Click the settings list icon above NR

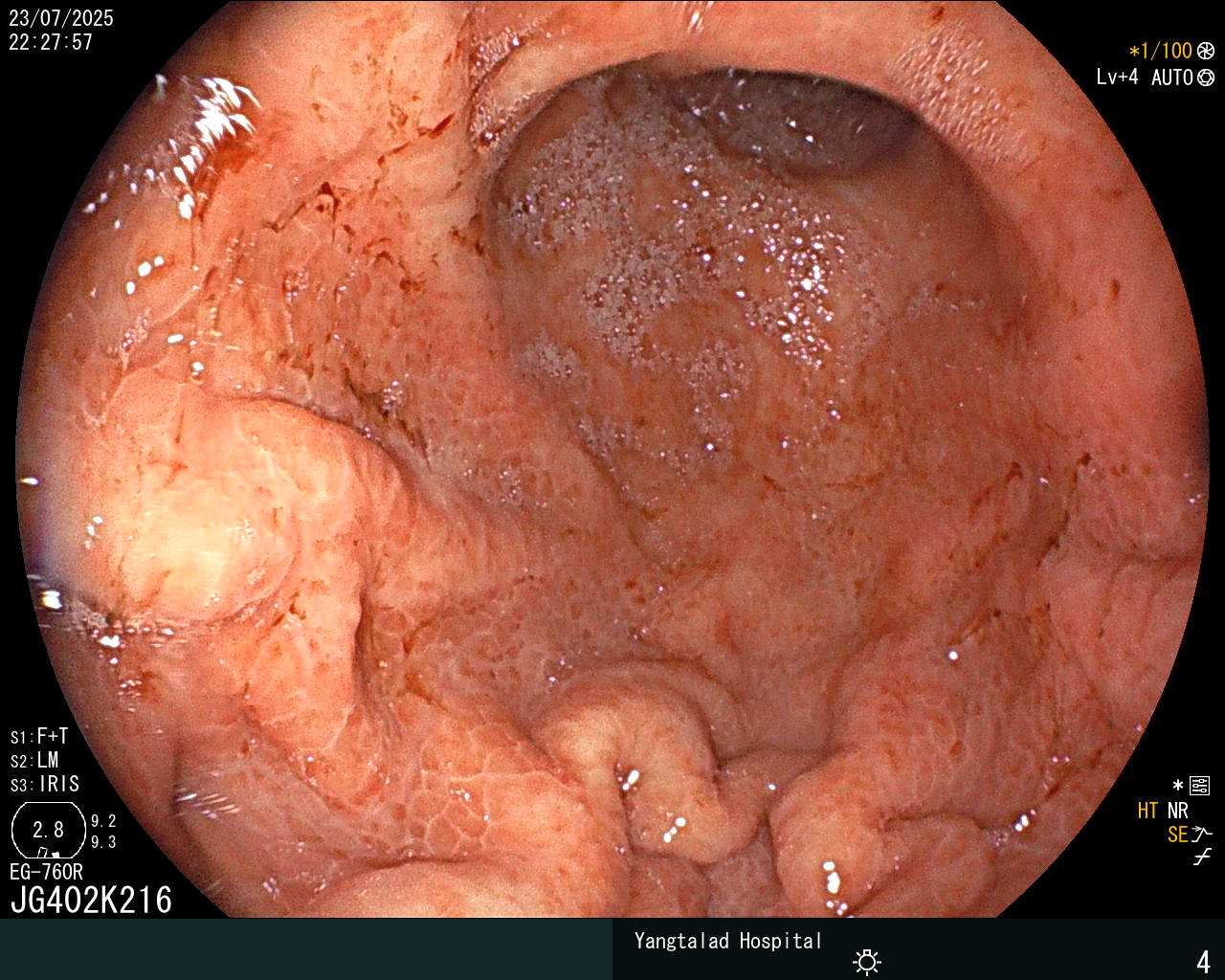click(1200, 786)
